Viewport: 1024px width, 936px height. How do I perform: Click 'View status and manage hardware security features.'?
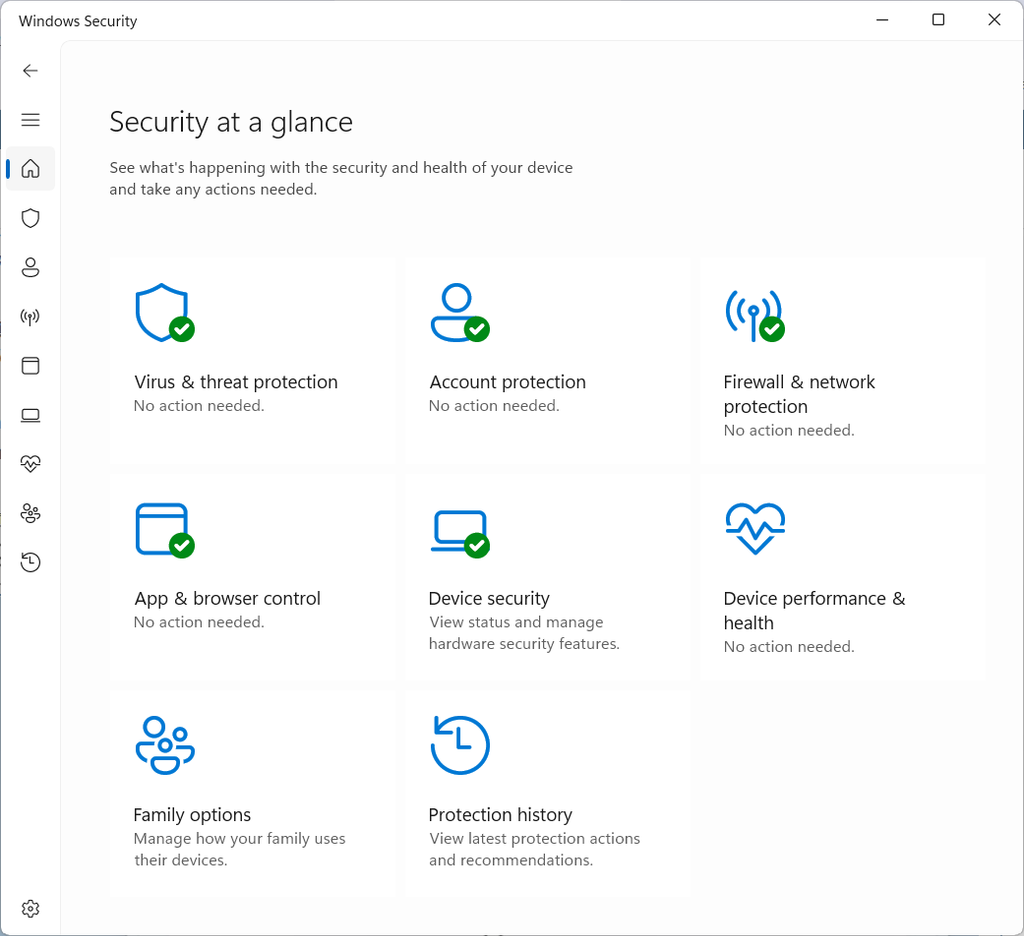point(524,633)
